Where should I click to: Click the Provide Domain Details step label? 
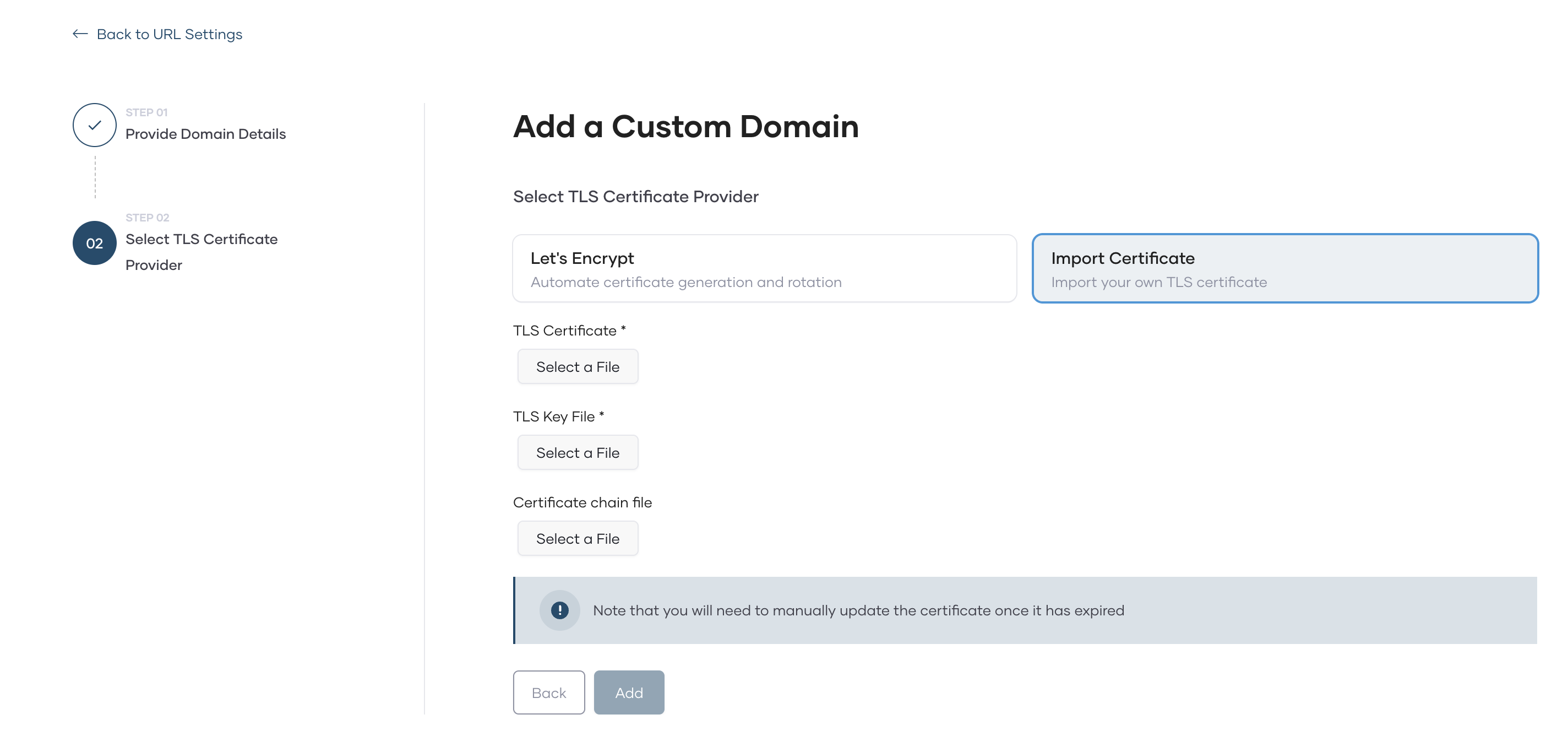pyautogui.click(x=205, y=133)
